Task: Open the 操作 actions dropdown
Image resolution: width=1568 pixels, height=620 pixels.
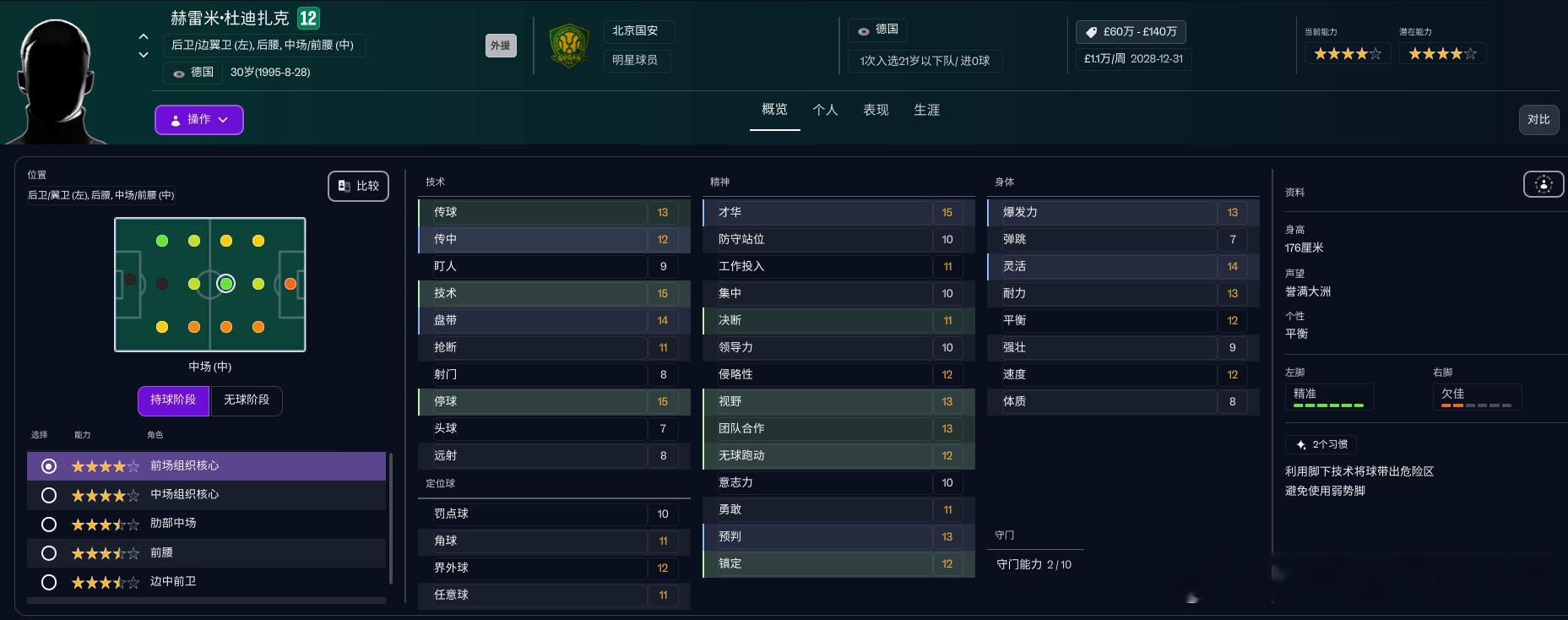Action: (x=199, y=120)
